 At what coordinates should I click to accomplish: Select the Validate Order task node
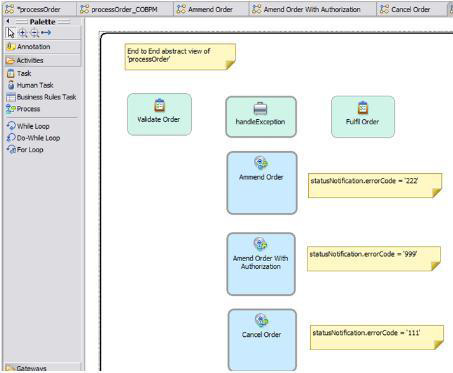point(159,114)
